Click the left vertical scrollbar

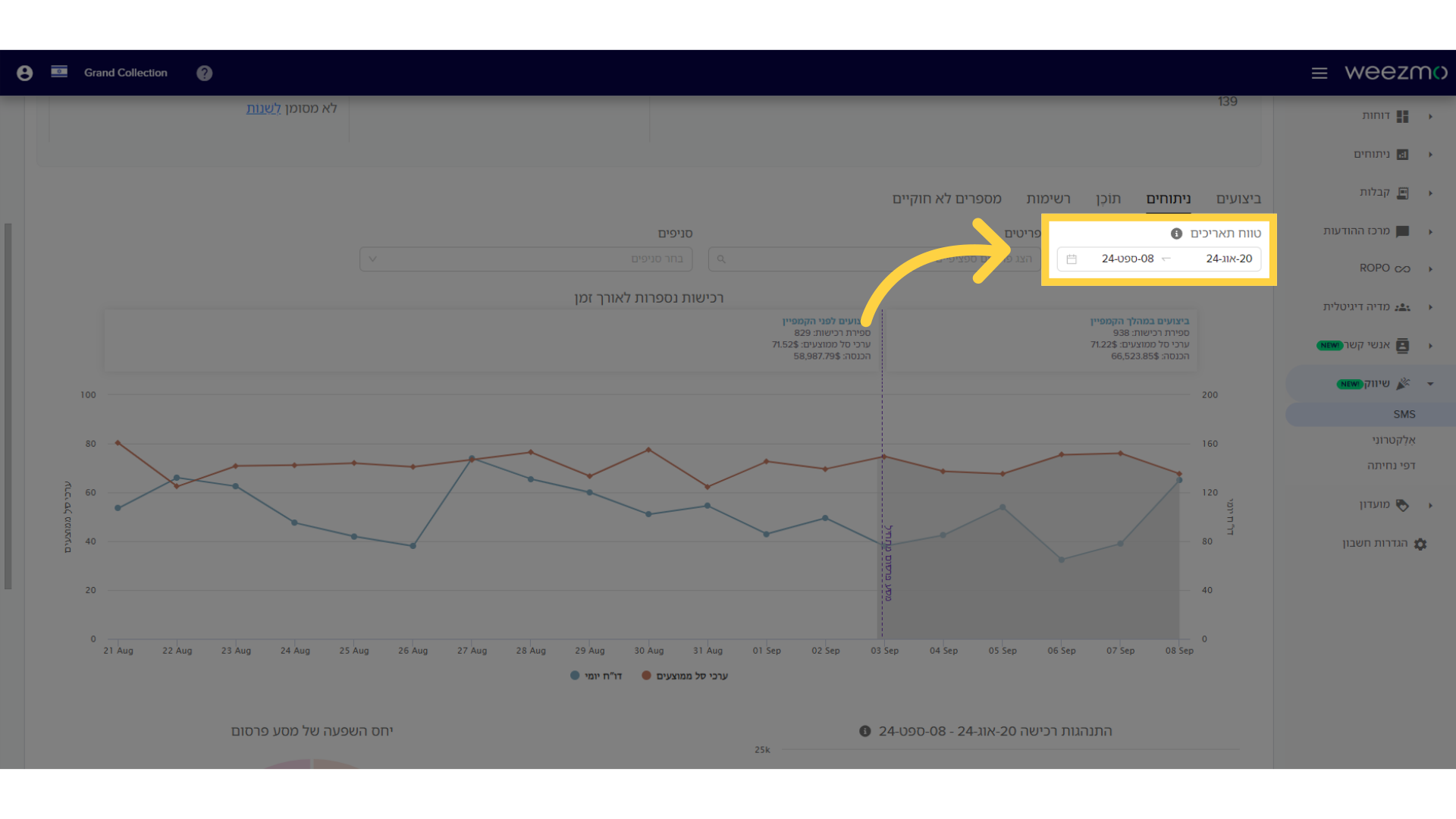click(8, 406)
